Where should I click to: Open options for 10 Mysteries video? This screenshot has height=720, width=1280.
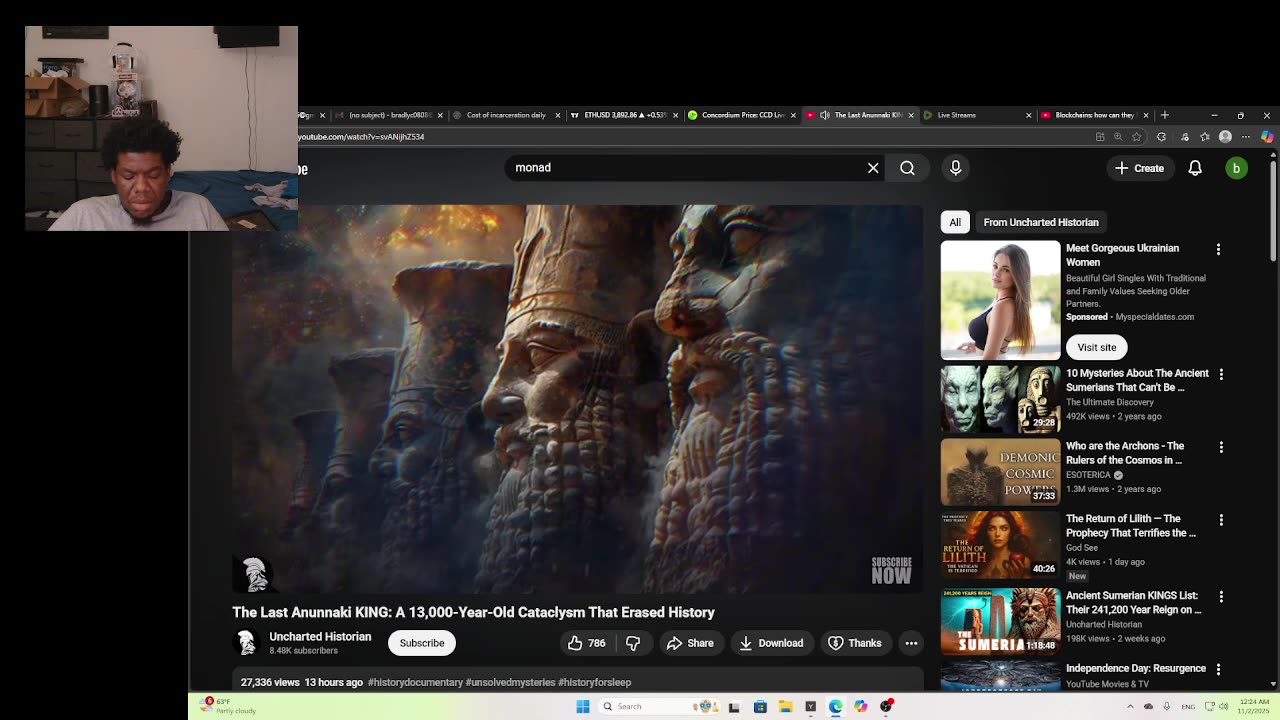pos(1221,374)
